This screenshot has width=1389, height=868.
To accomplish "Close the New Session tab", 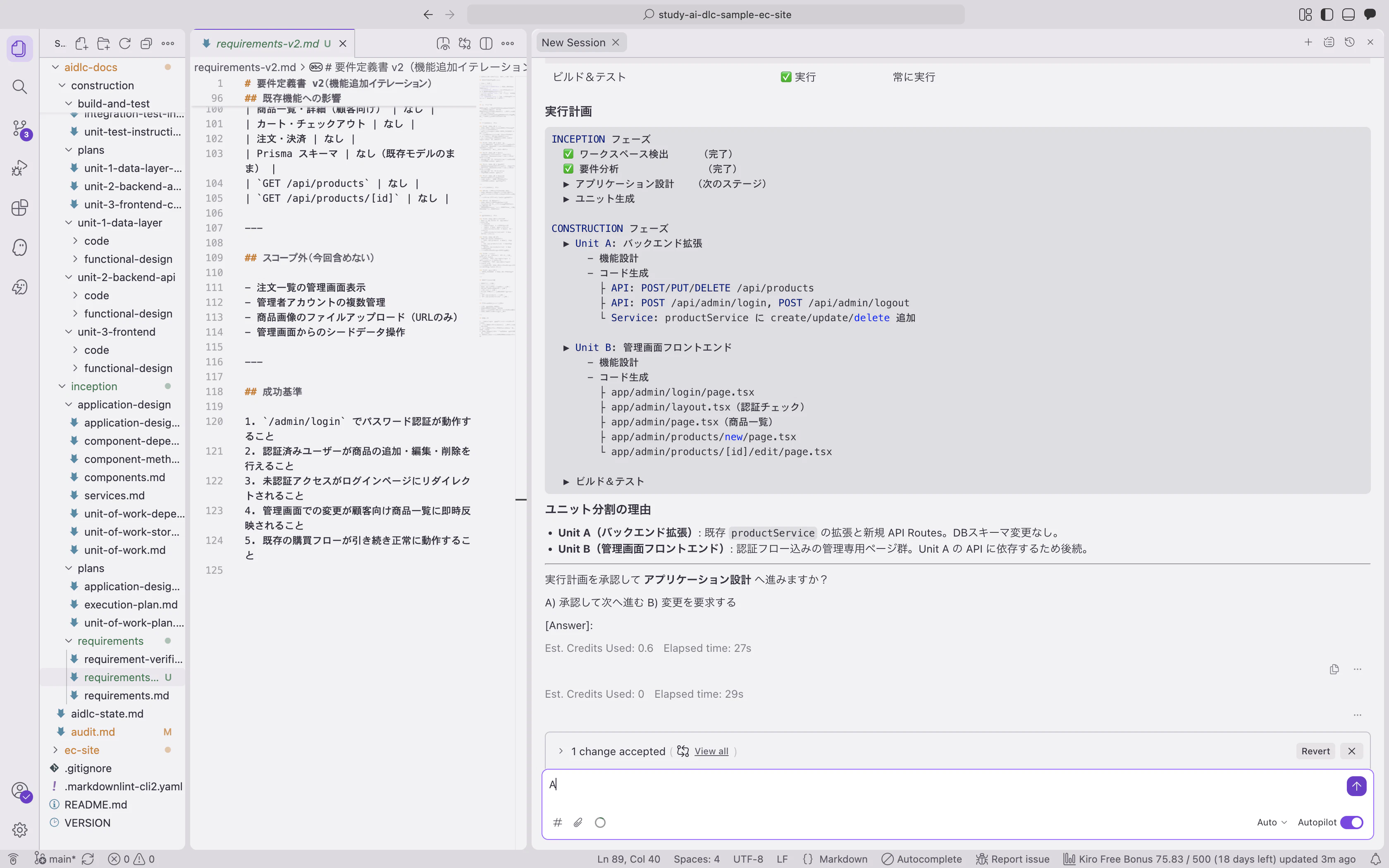I will pos(615,43).
